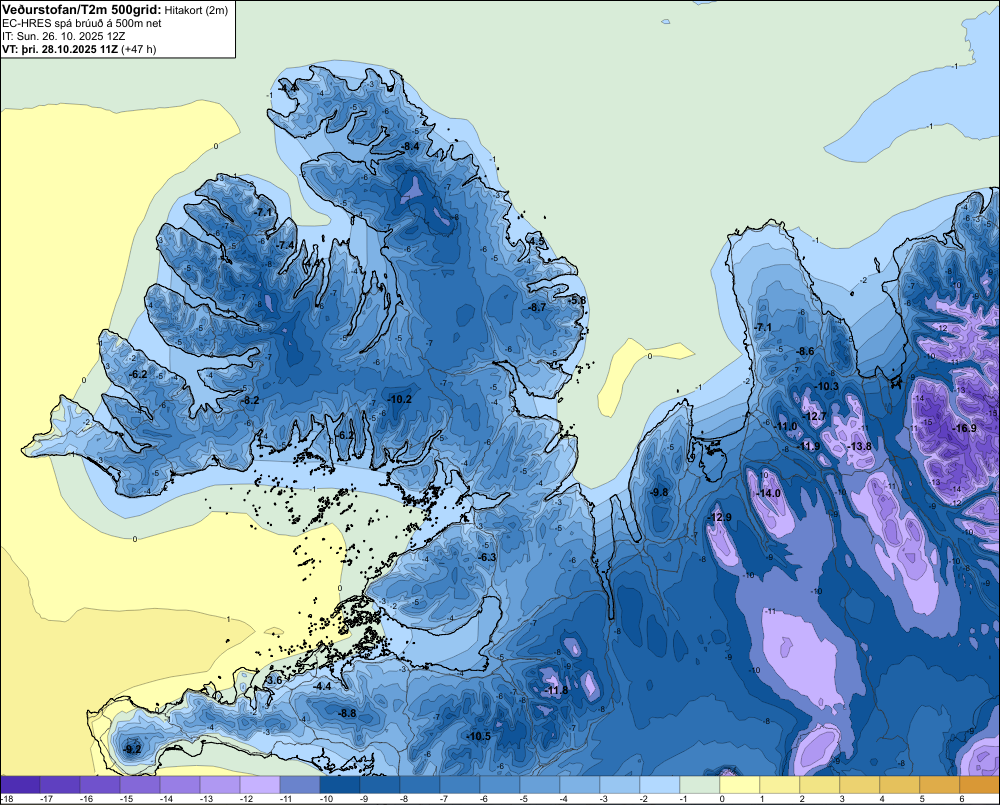Click the -7.4 temperature label
The height and width of the screenshot is (805, 1000).
click(286, 245)
